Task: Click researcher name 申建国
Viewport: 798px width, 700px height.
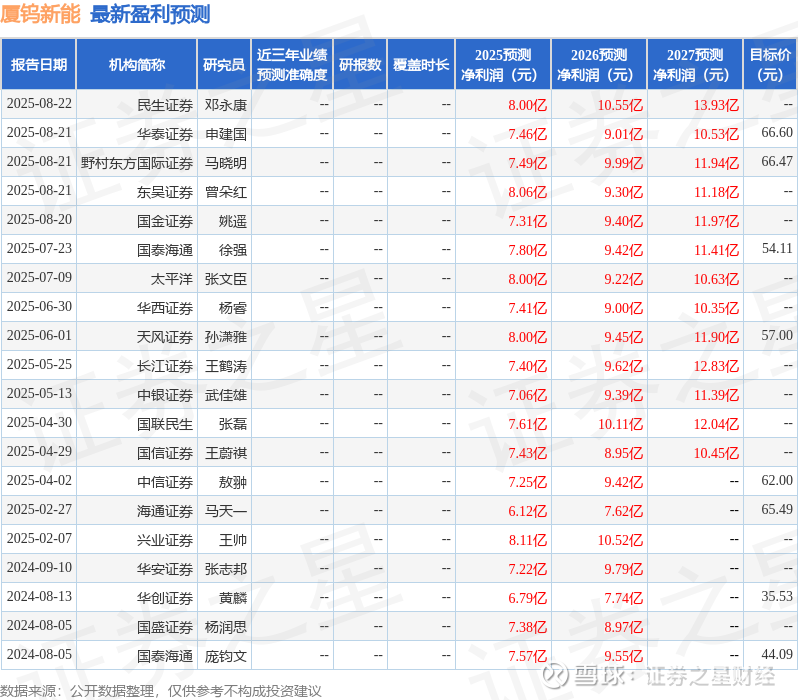Action: pyautogui.click(x=226, y=134)
